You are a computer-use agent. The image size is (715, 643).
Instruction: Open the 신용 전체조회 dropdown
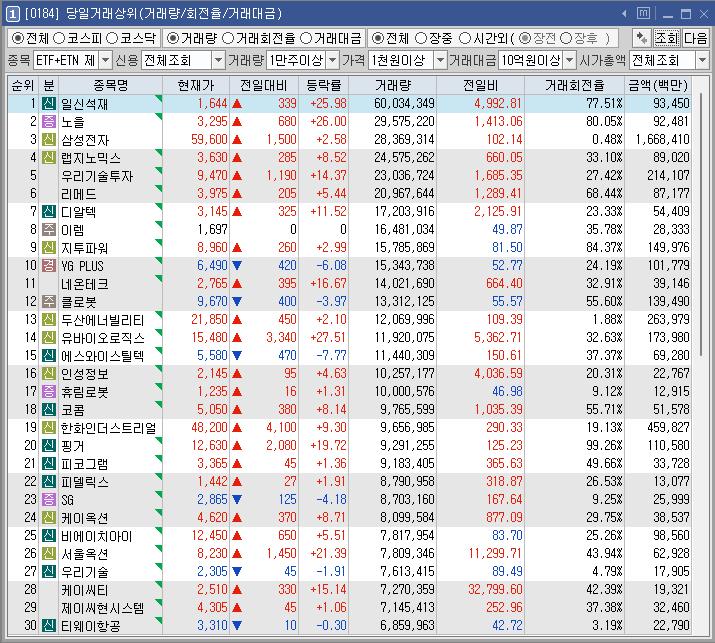click(x=219, y=60)
